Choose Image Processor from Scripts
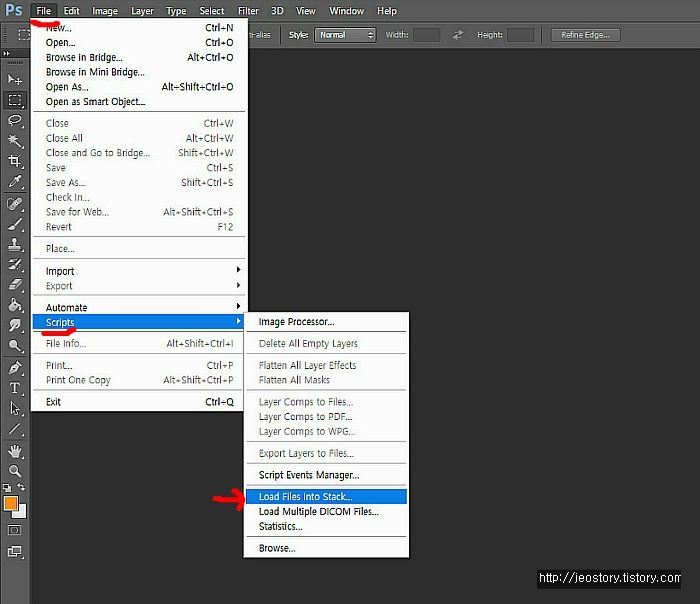This screenshot has width=700, height=604. pyautogui.click(x=326, y=321)
